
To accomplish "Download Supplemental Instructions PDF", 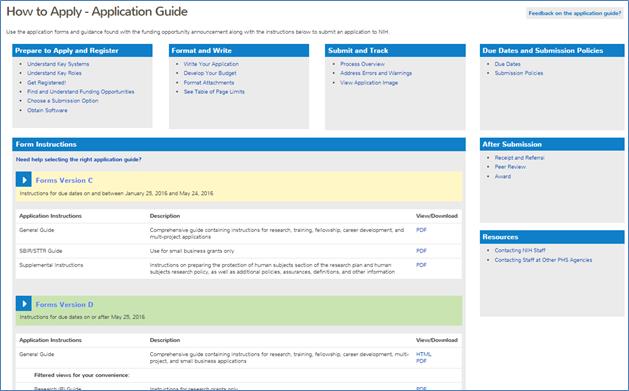I will point(421,265).
